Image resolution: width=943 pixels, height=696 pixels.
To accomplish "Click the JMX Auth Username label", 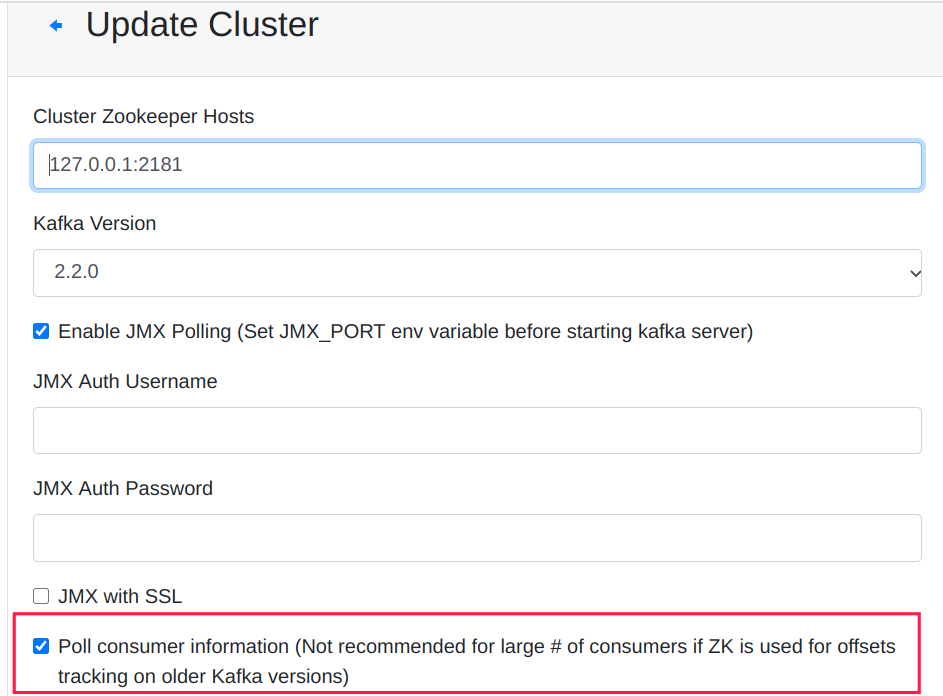I will tap(125, 381).
